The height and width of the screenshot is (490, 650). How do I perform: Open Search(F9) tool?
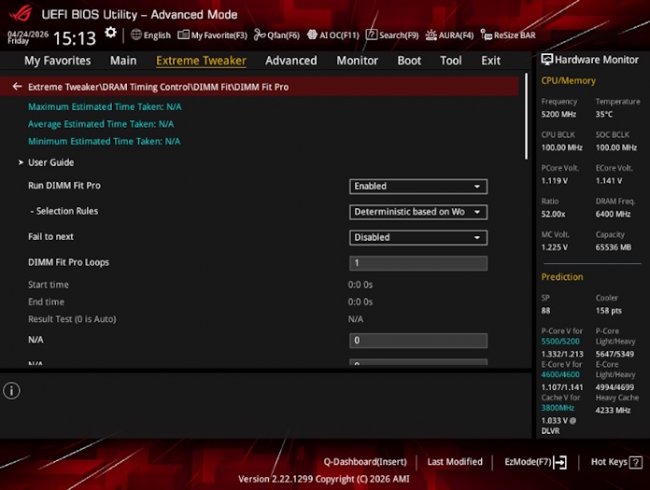pyautogui.click(x=392, y=35)
